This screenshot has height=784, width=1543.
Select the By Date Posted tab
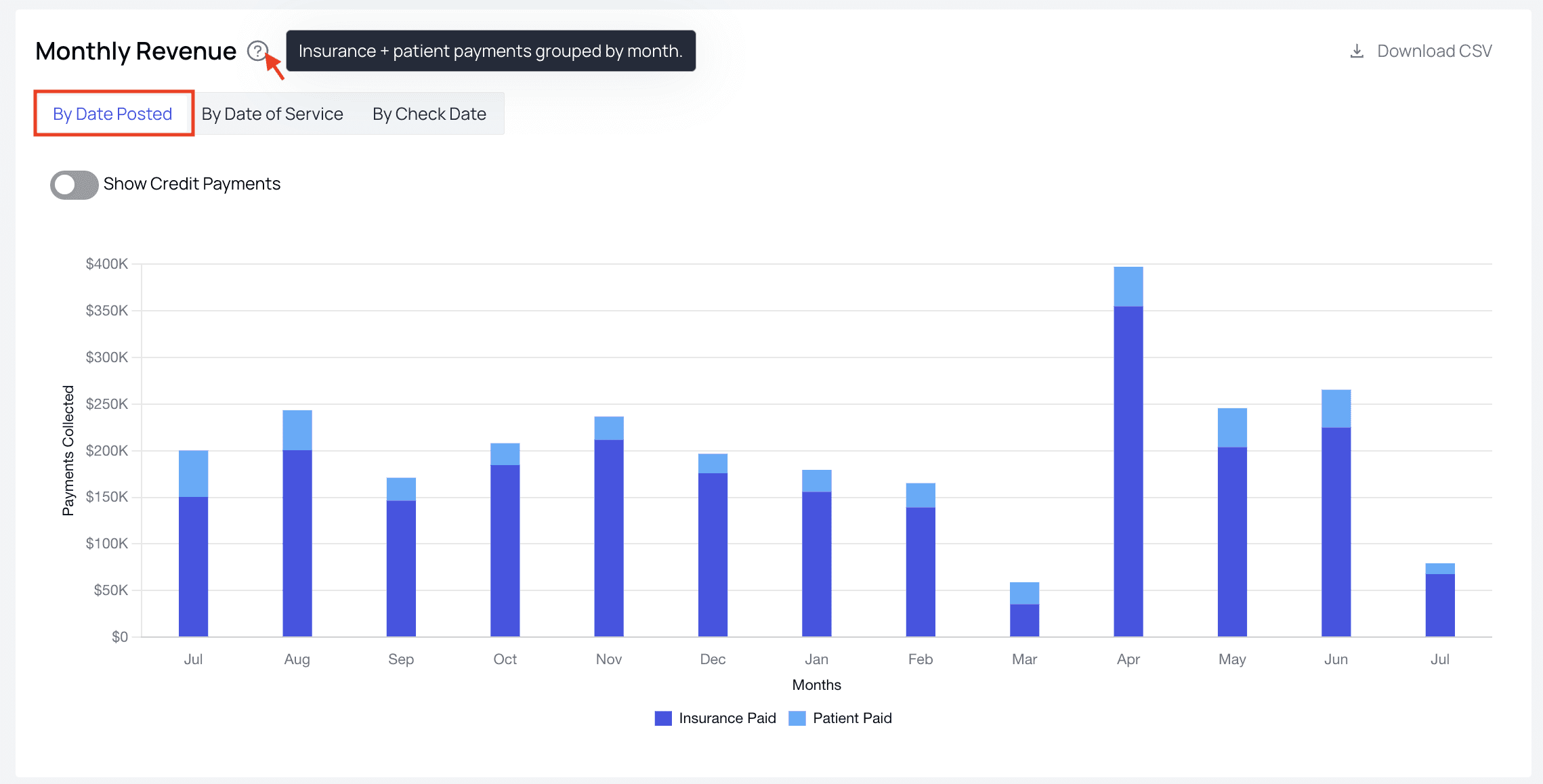pyautogui.click(x=113, y=114)
